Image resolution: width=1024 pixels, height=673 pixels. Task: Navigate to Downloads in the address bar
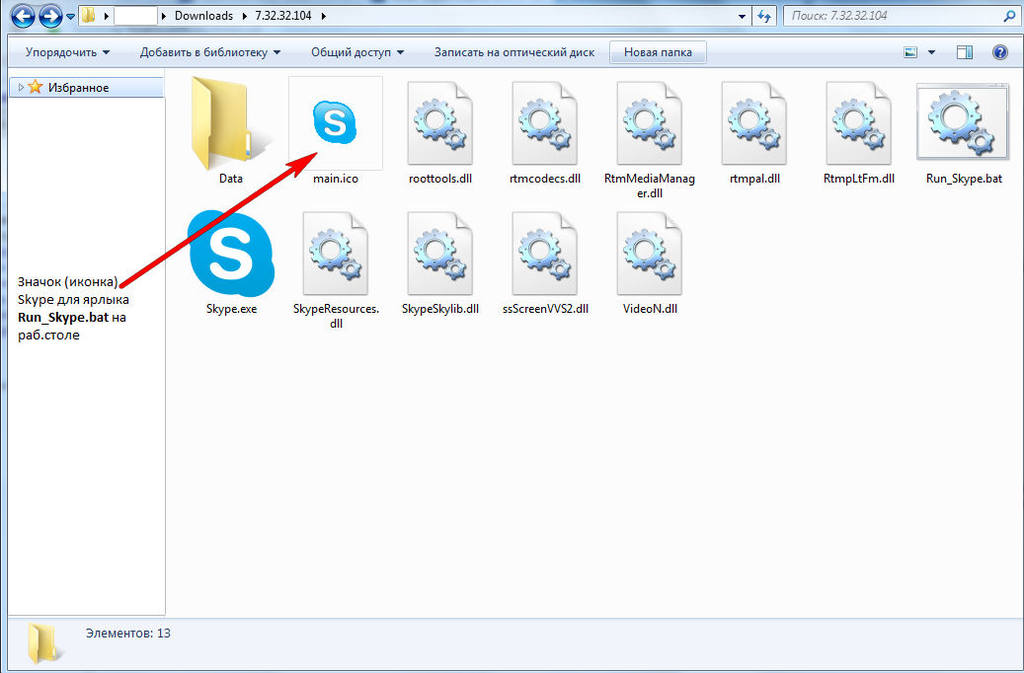pos(204,16)
